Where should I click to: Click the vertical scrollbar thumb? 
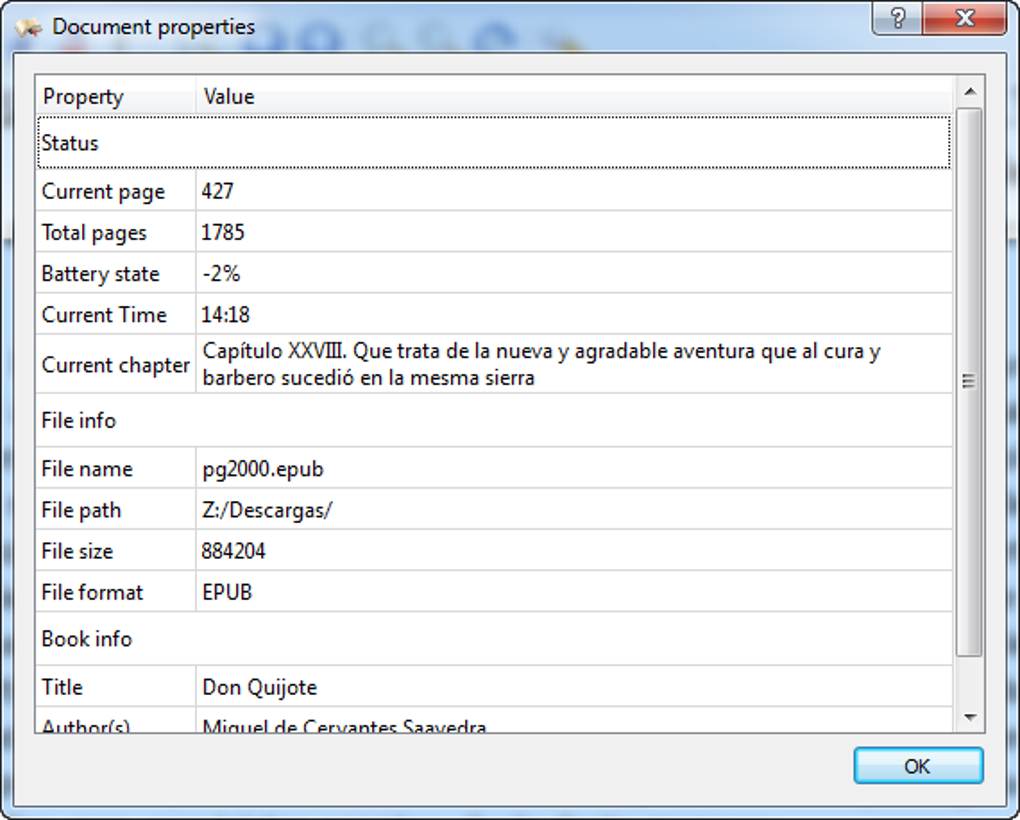969,382
